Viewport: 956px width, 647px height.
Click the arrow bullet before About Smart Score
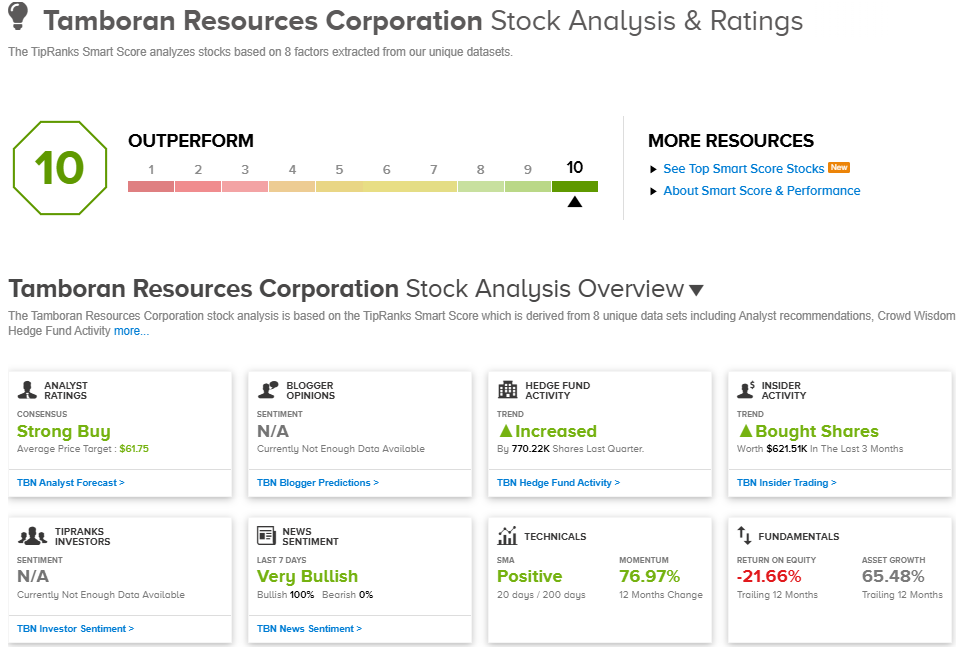(x=653, y=191)
